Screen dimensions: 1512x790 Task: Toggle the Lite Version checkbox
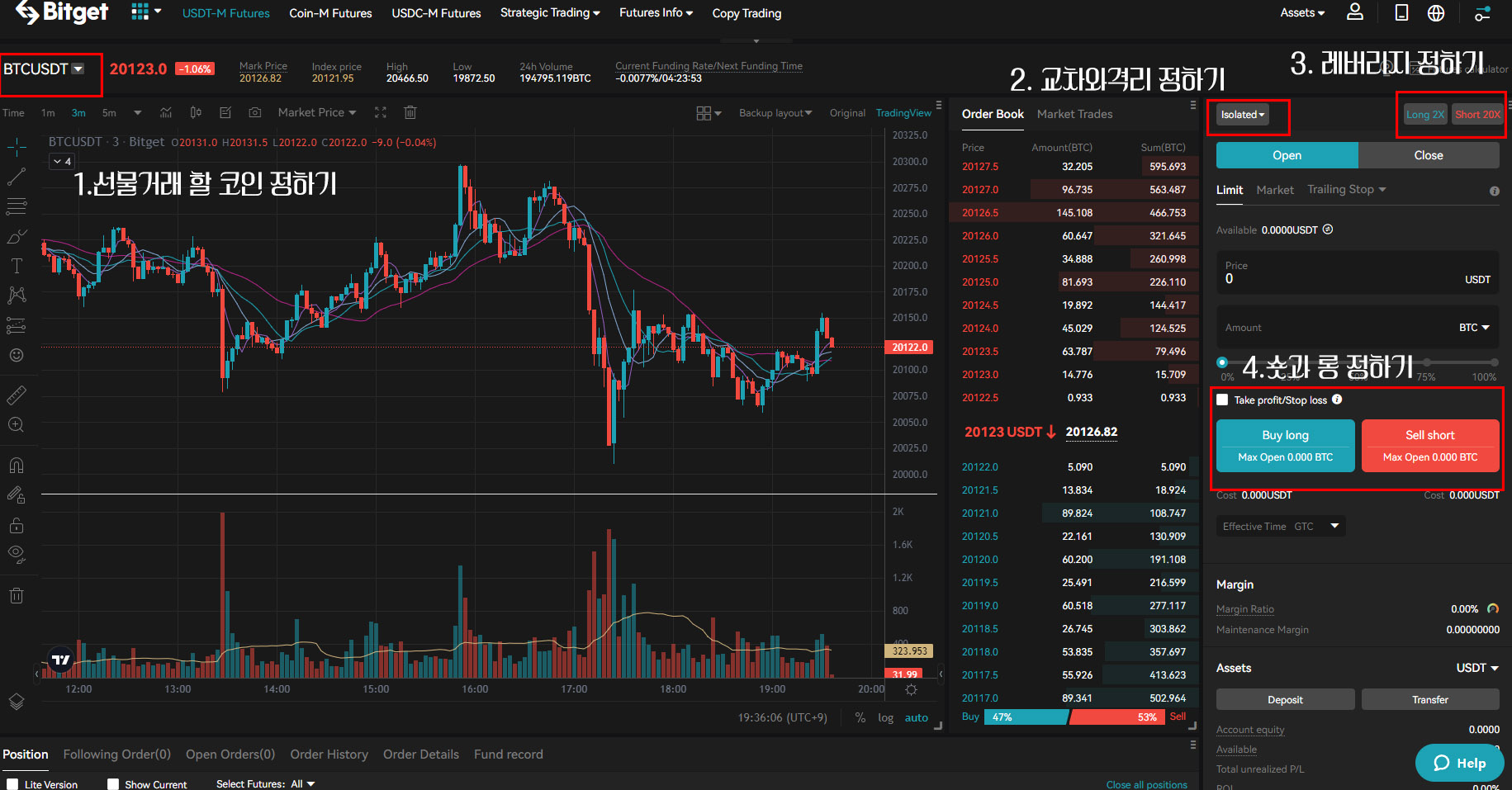click(12, 784)
